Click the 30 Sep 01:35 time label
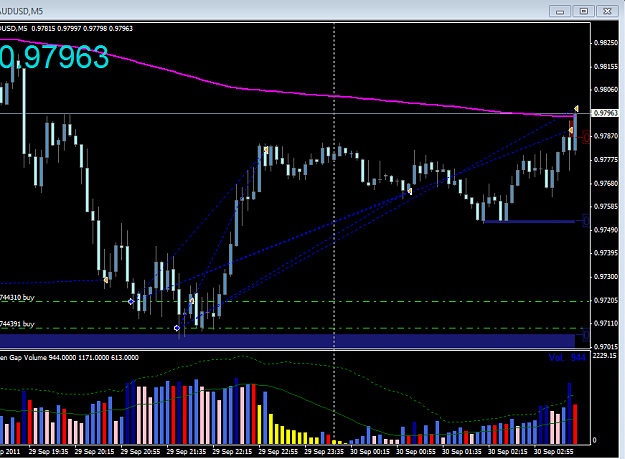This screenshot has width=625, height=459. pos(462,452)
